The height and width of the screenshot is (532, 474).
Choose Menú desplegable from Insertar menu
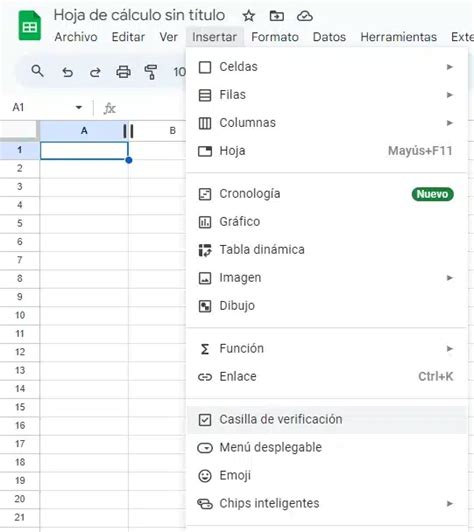coord(327,448)
